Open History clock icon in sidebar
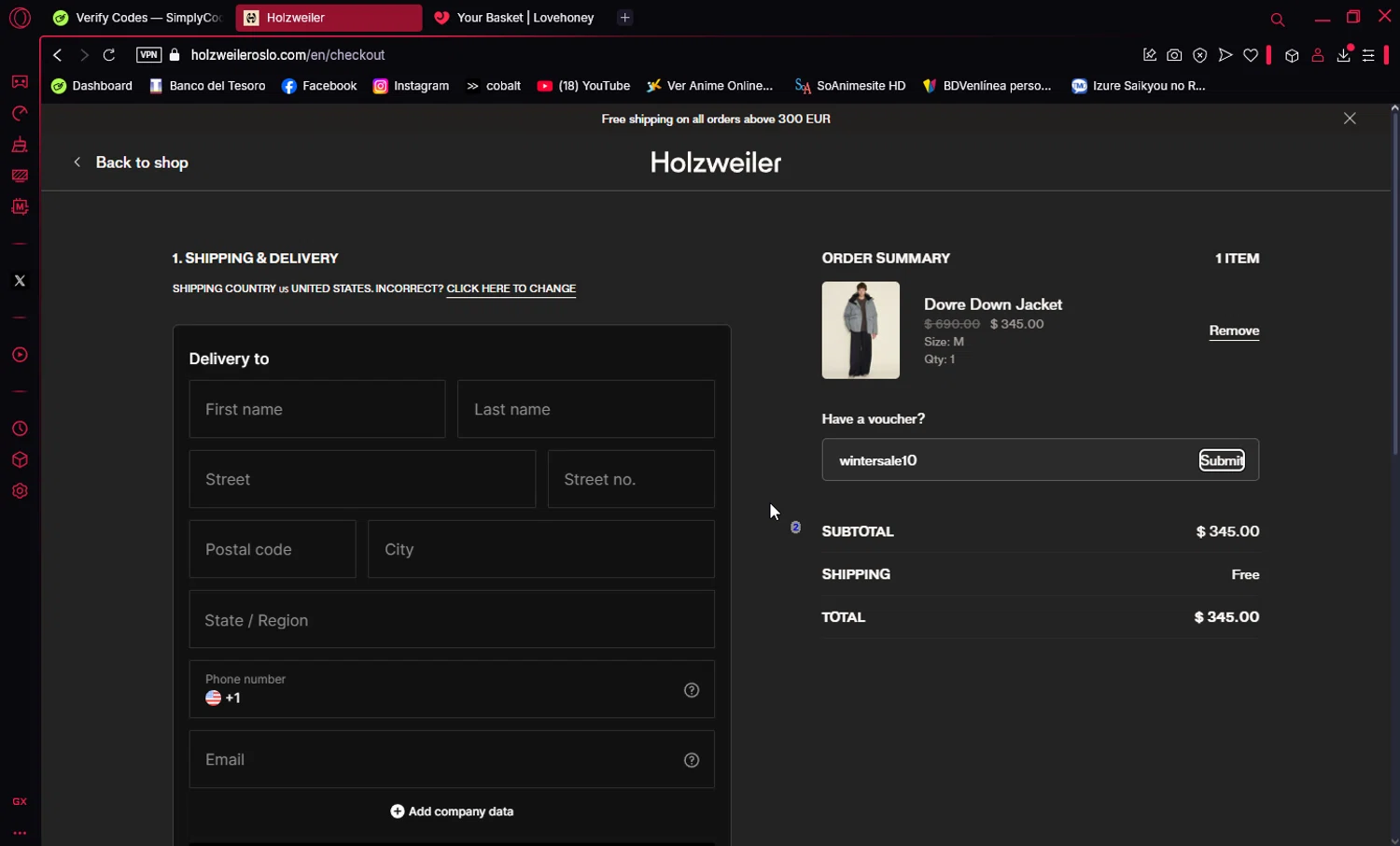Viewport: 1400px width, 846px height. click(20, 429)
